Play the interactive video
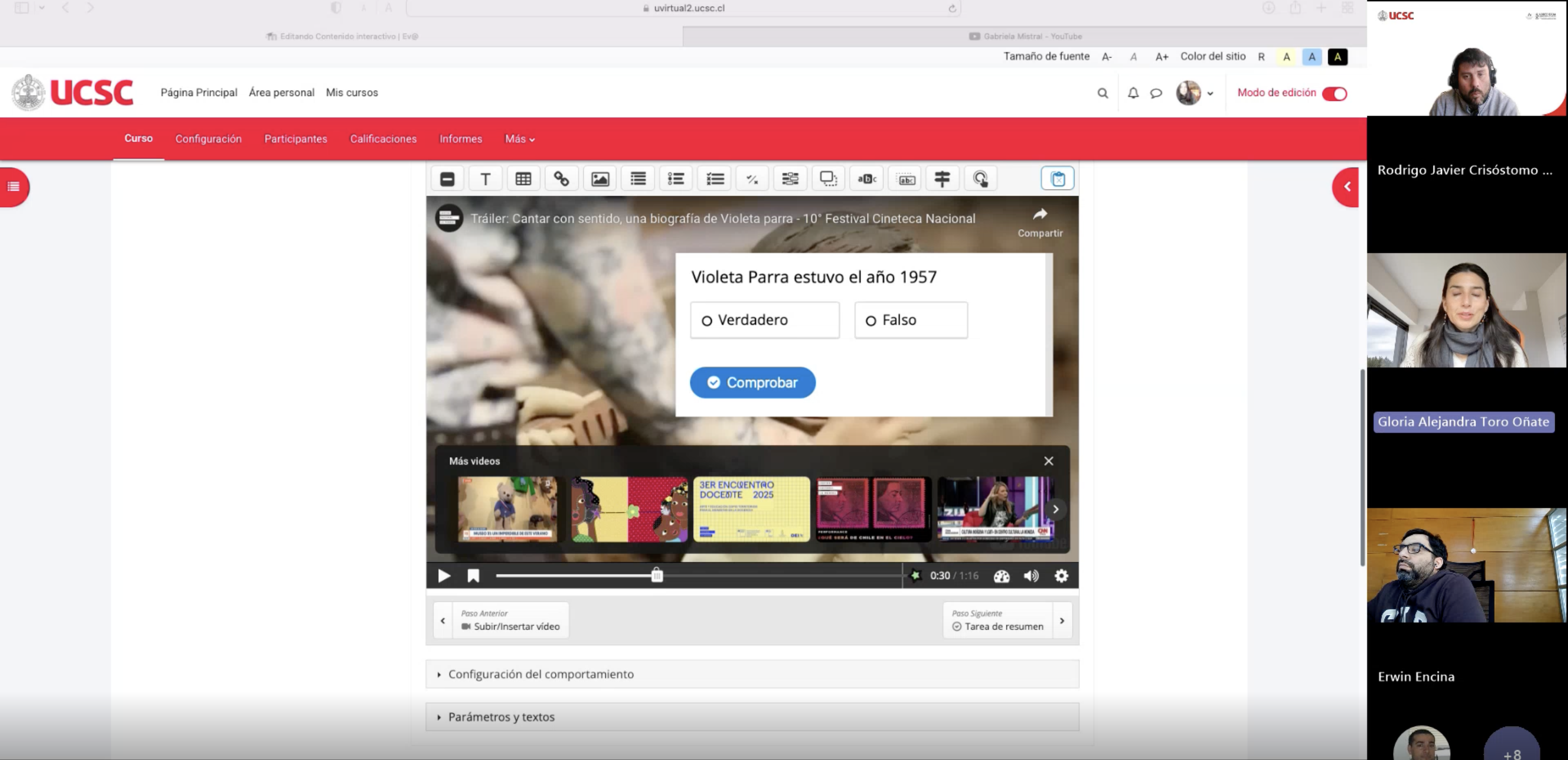 tap(444, 576)
